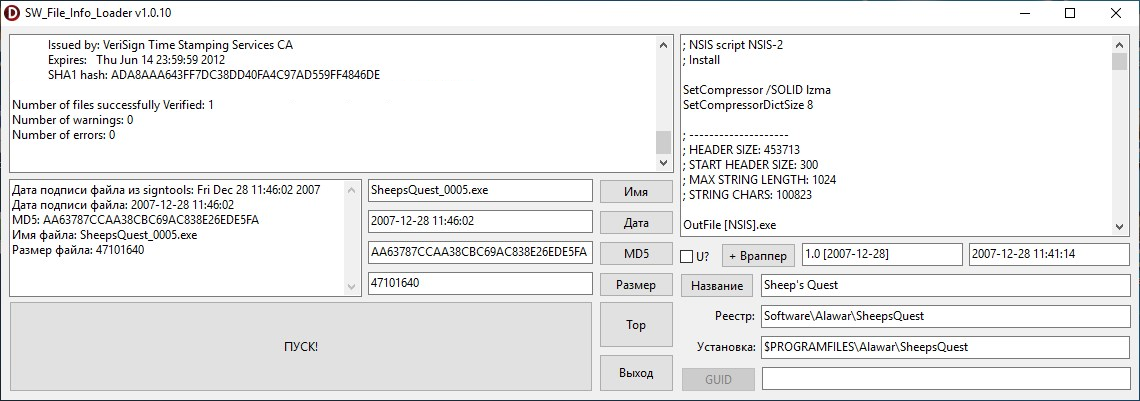Click the Реестр: label

[x=735, y=316]
